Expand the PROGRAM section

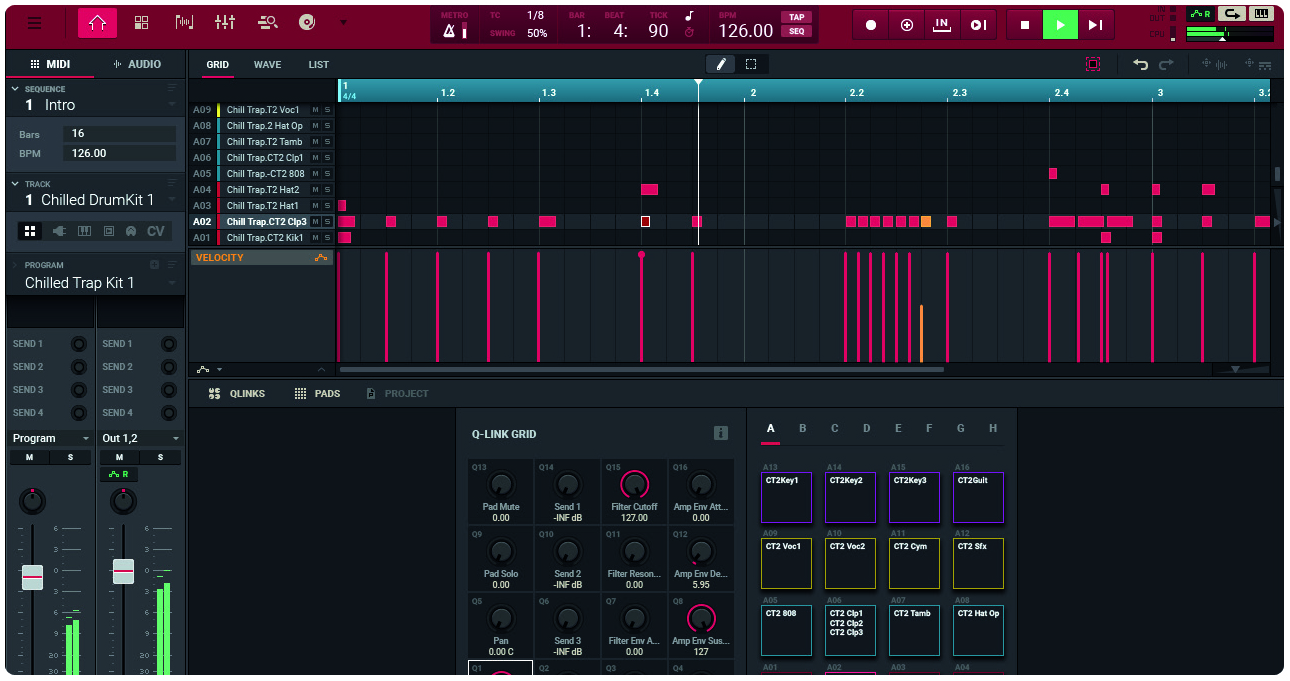16,265
